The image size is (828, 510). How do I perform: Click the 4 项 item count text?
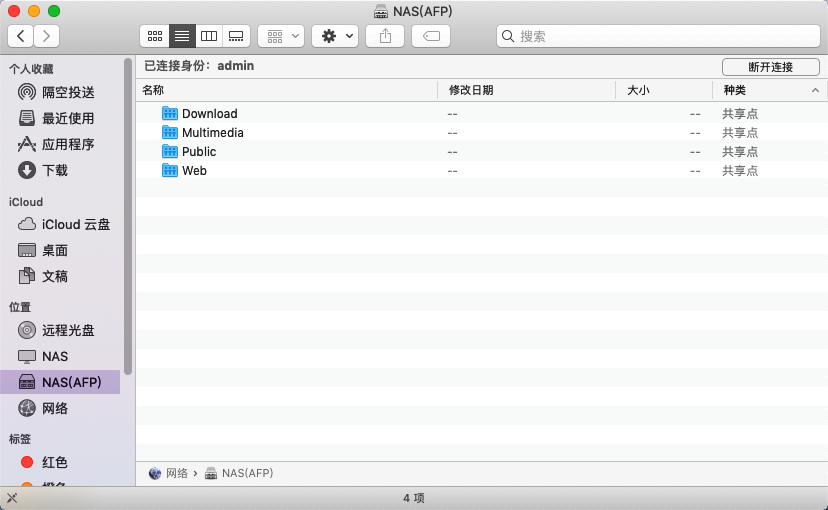pyautogui.click(x=414, y=498)
